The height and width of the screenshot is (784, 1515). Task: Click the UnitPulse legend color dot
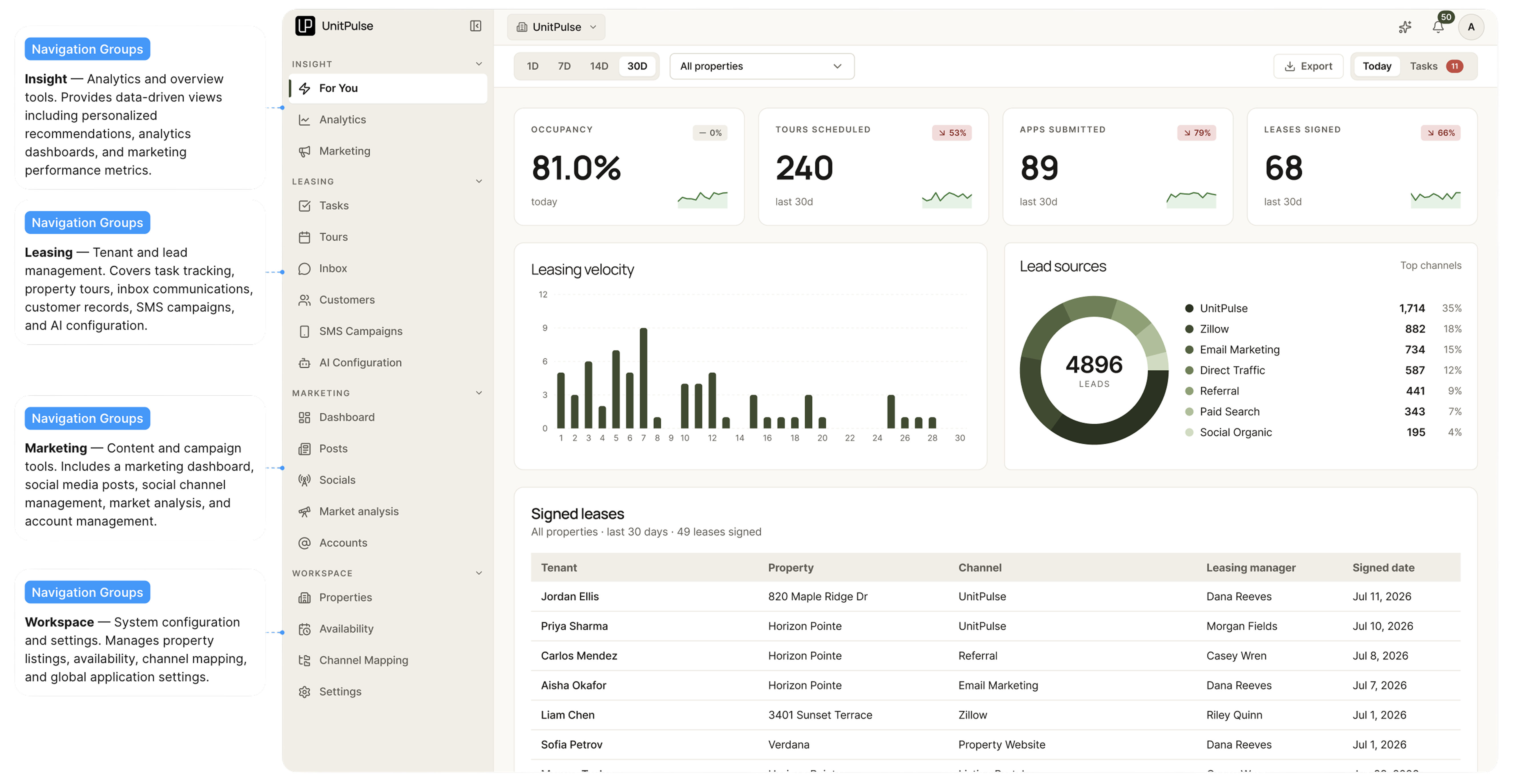1188,308
